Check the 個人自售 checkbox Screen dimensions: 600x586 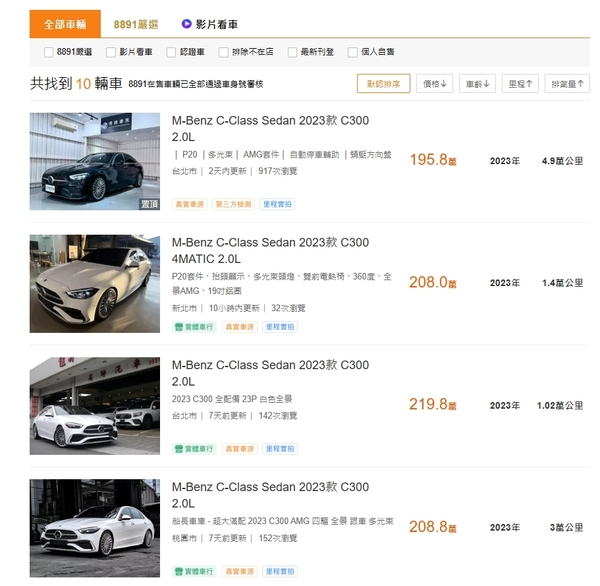click(352, 52)
